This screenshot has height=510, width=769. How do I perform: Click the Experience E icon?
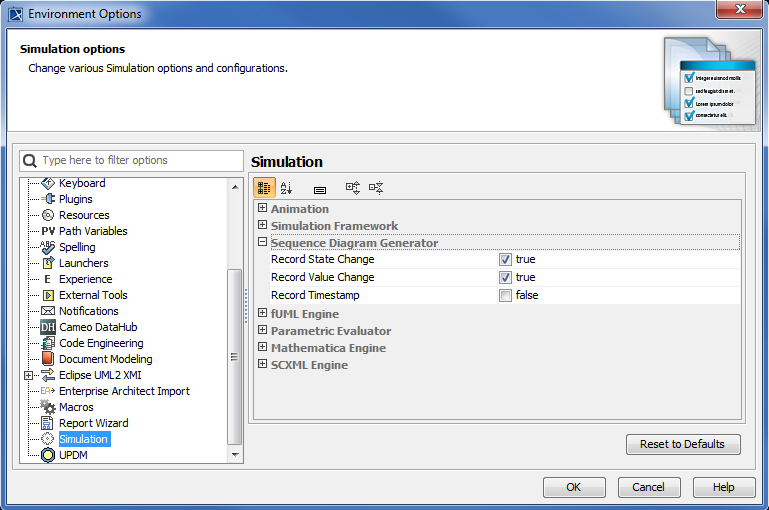click(x=48, y=279)
